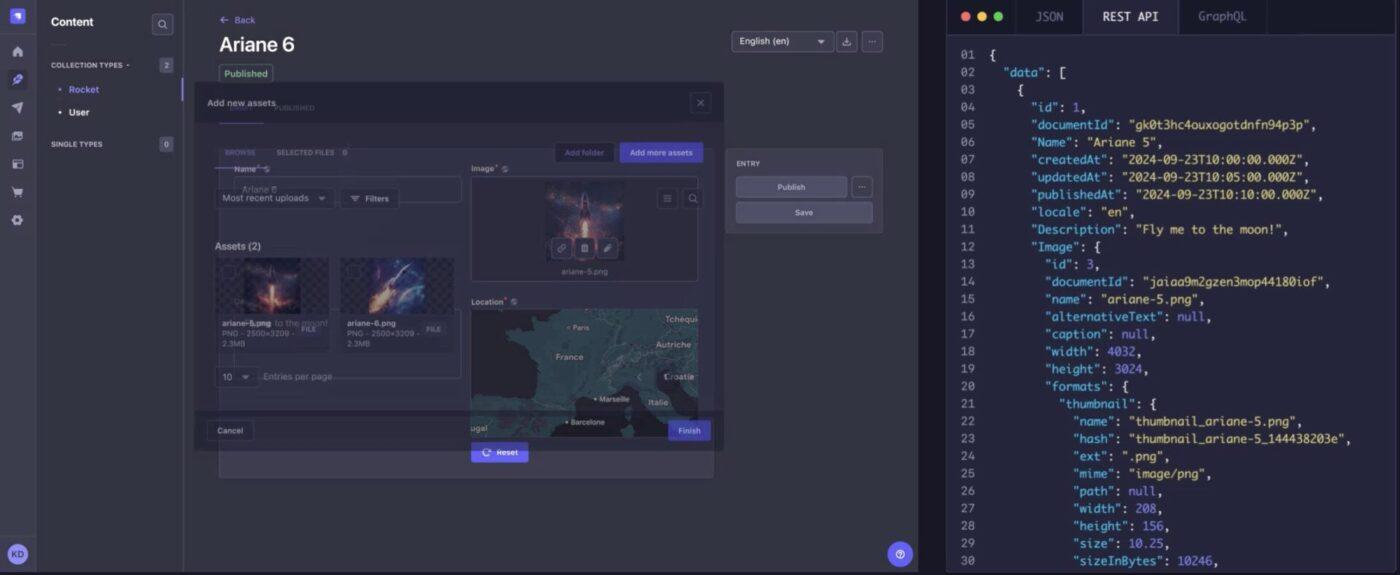Open the Settings gear icon
The height and width of the screenshot is (575, 1400).
pyautogui.click(x=17, y=220)
